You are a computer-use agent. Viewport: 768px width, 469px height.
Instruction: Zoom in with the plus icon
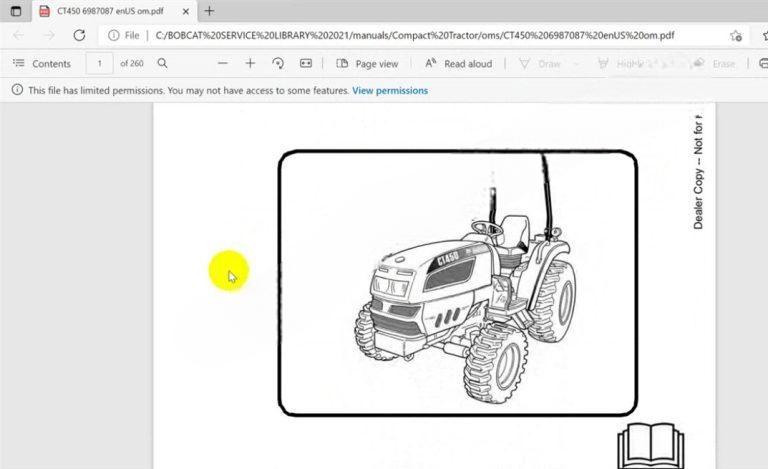pos(250,63)
